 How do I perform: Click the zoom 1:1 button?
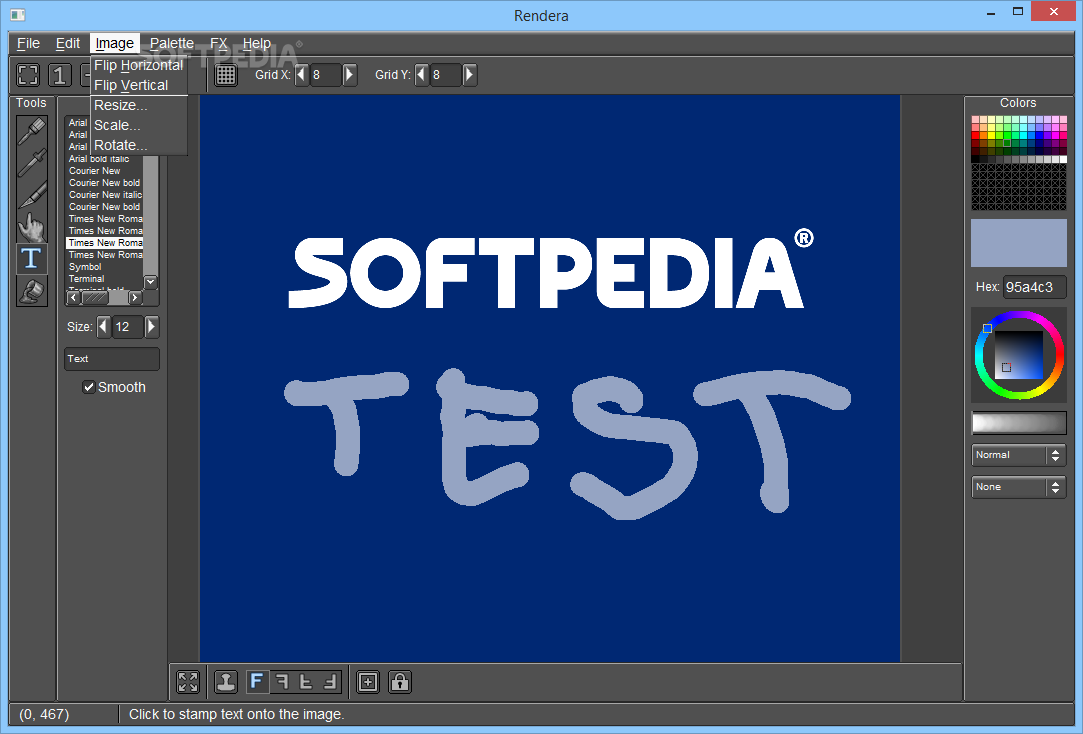60,75
